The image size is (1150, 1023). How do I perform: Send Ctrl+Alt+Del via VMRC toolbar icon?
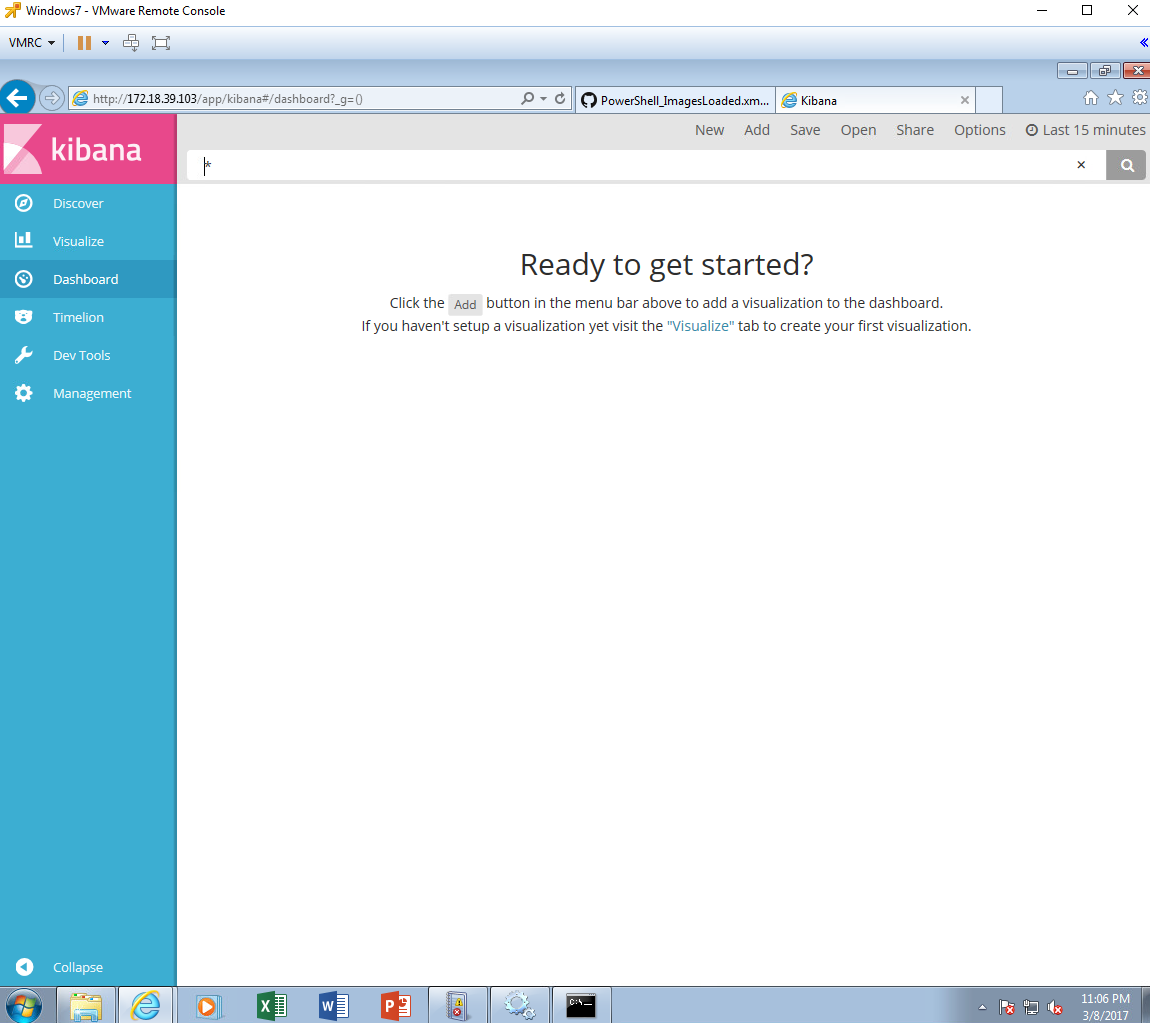tap(131, 43)
